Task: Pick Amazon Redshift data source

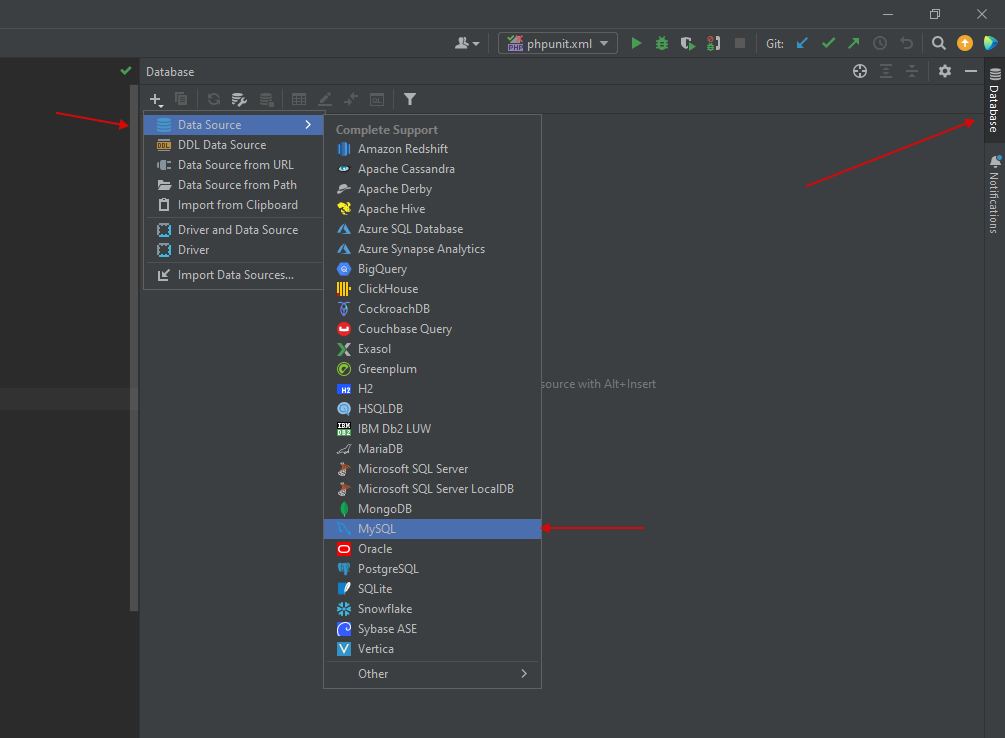Action: (433, 149)
